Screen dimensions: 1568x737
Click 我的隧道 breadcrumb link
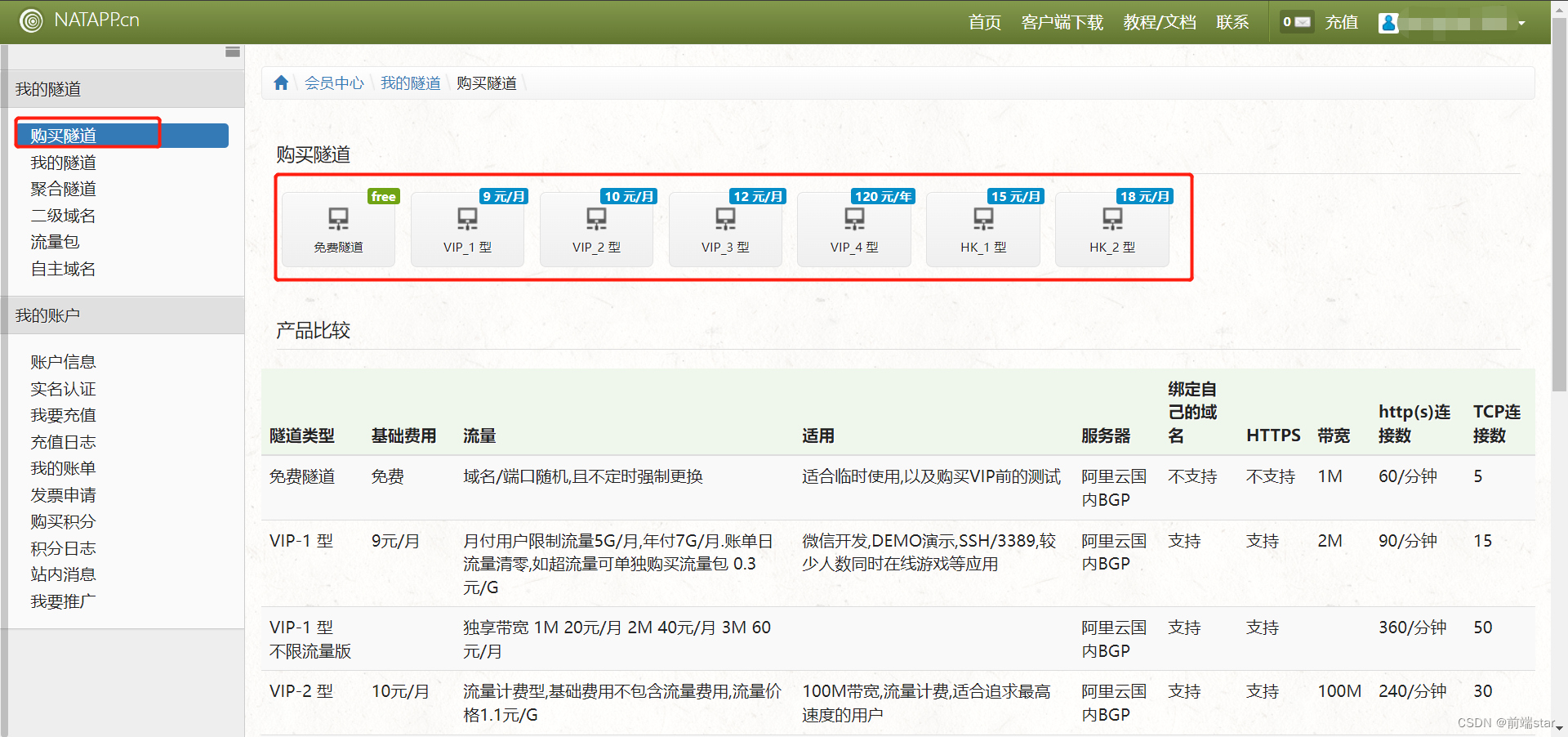[x=410, y=83]
